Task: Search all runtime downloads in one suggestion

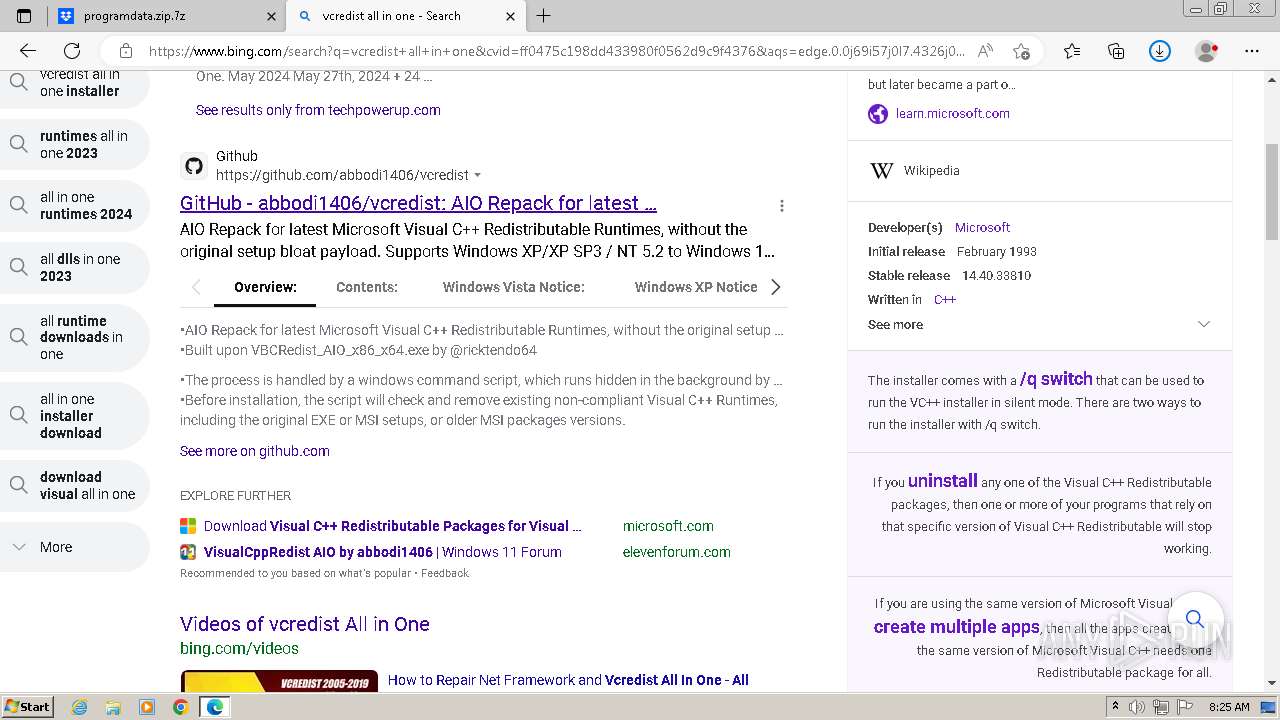Action: coord(75,337)
